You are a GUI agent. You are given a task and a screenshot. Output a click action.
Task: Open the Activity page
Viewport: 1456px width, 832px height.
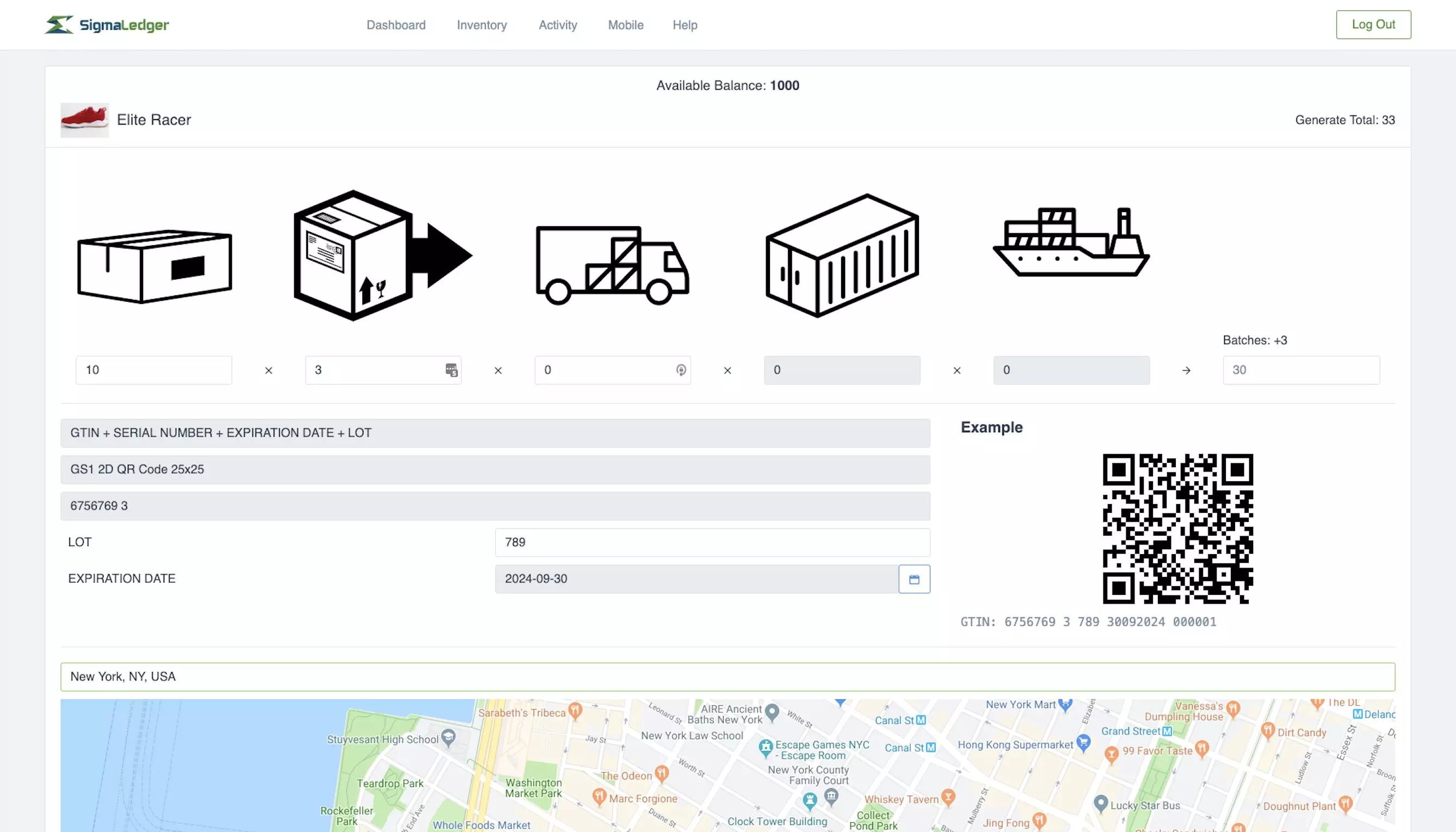point(557,25)
